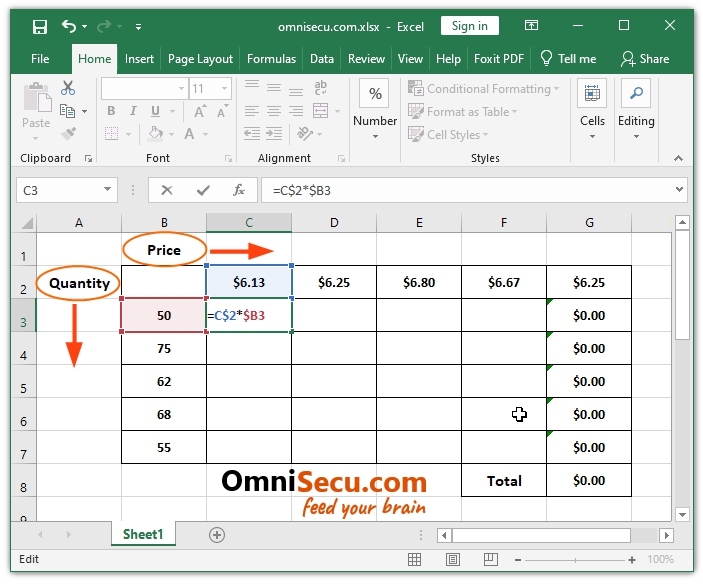Switch to the Review tab
This screenshot has height=584, width=703.
click(366, 59)
